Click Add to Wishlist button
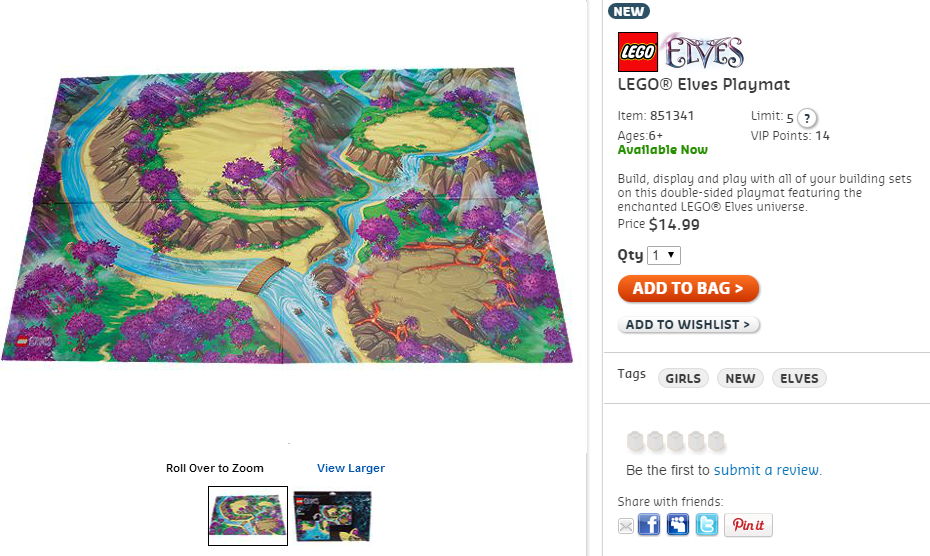 [x=688, y=325]
